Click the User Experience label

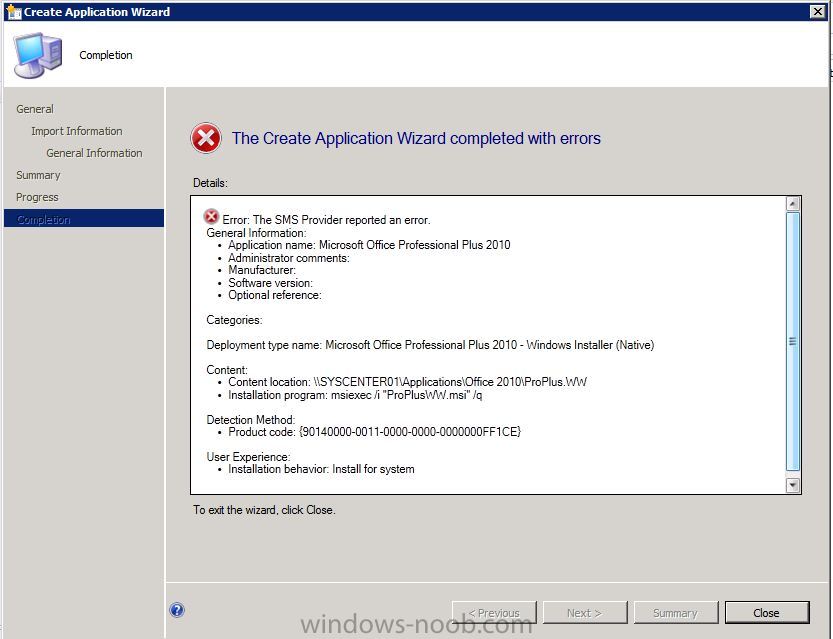tap(248, 457)
